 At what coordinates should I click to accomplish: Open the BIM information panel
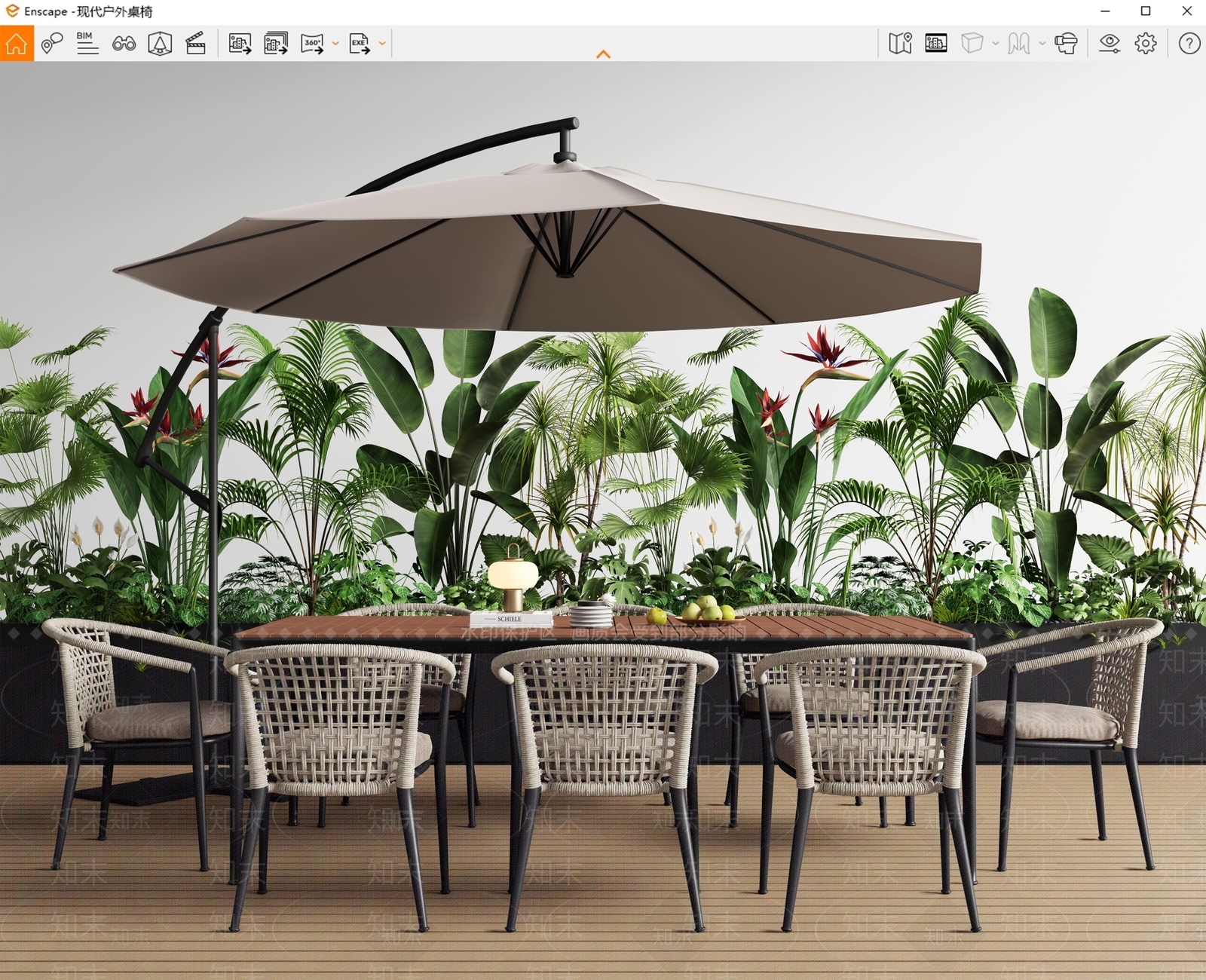pyautogui.click(x=87, y=44)
